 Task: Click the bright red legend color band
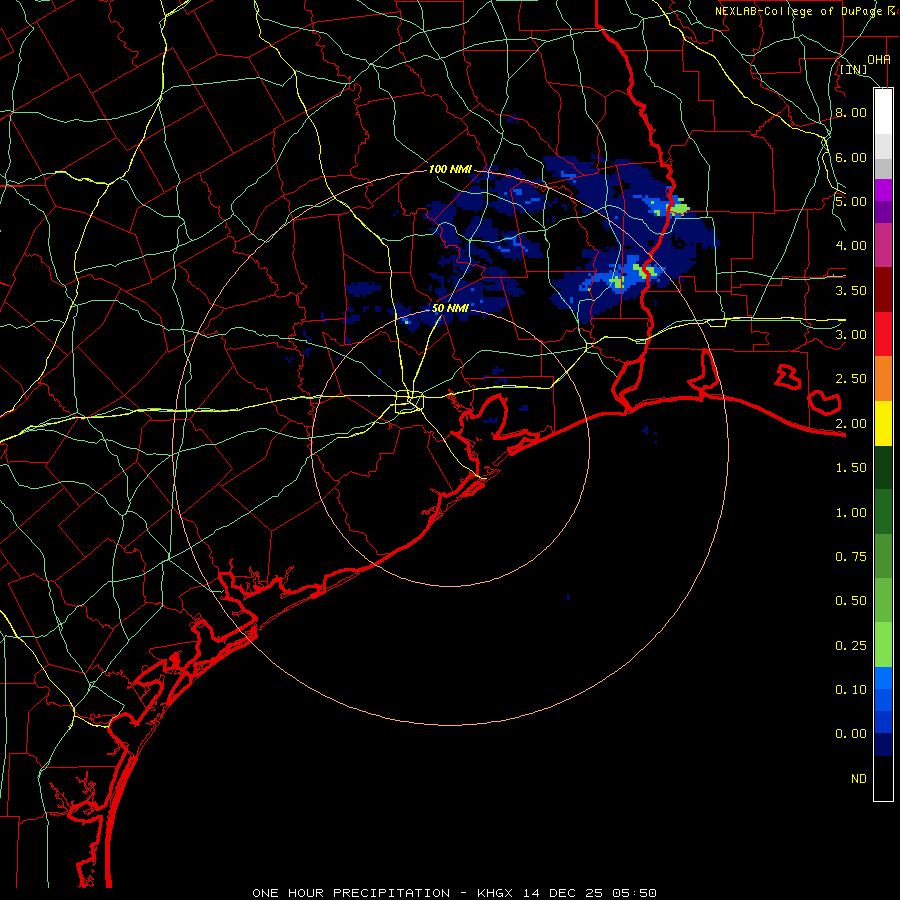coord(883,334)
